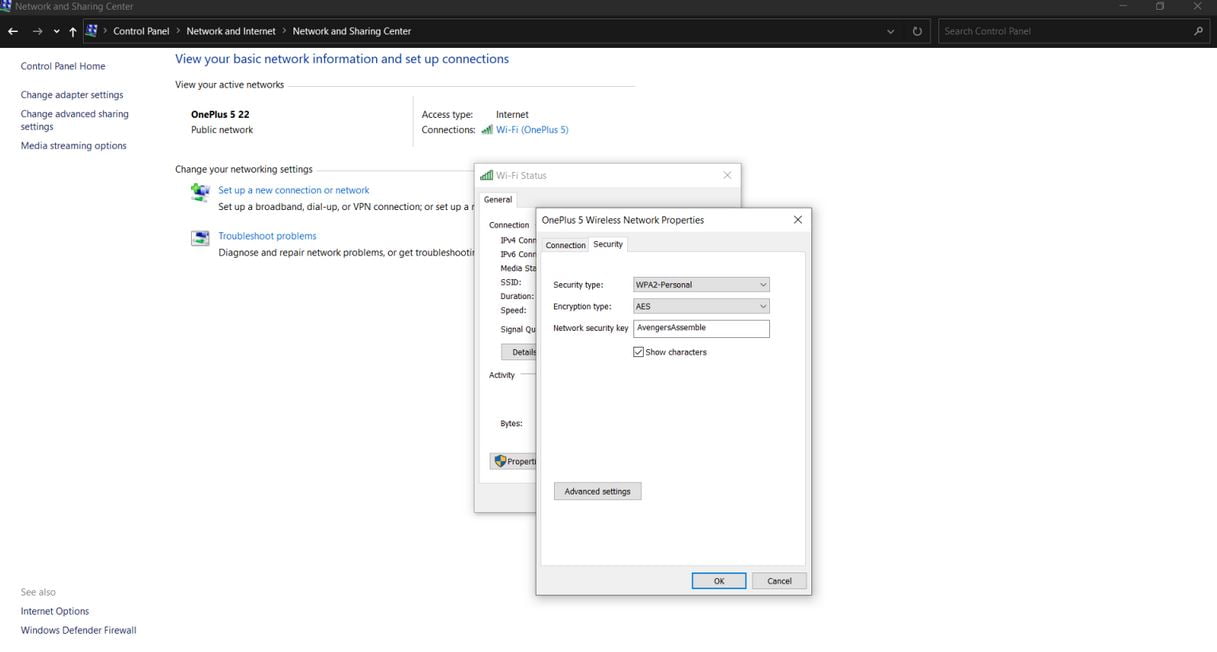The image size is (1217, 652).
Task: Open Wi-Fi (OnePlus 5) connection link
Action: point(532,130)
